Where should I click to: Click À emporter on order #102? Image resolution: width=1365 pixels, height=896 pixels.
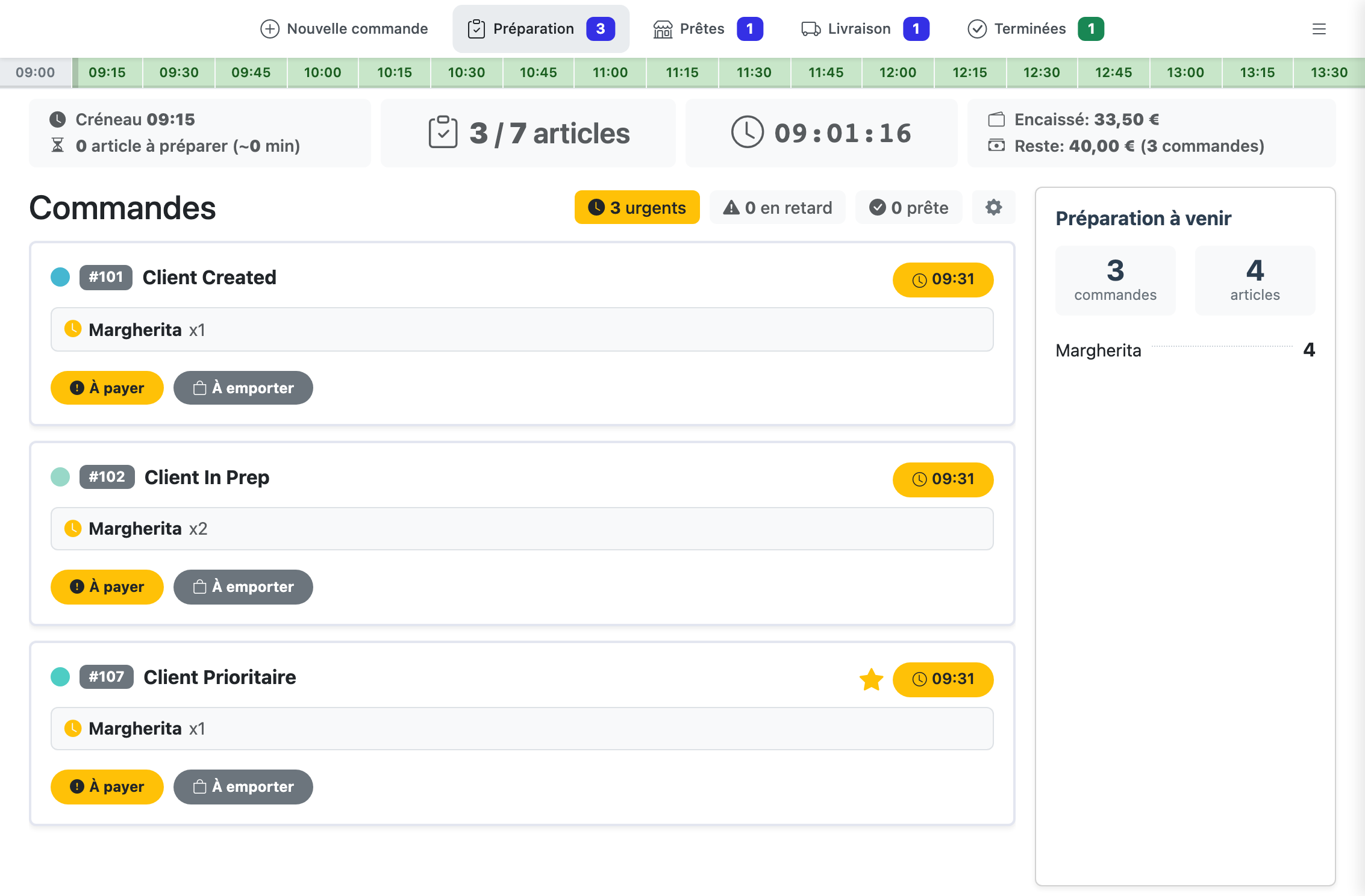[243, 586]
